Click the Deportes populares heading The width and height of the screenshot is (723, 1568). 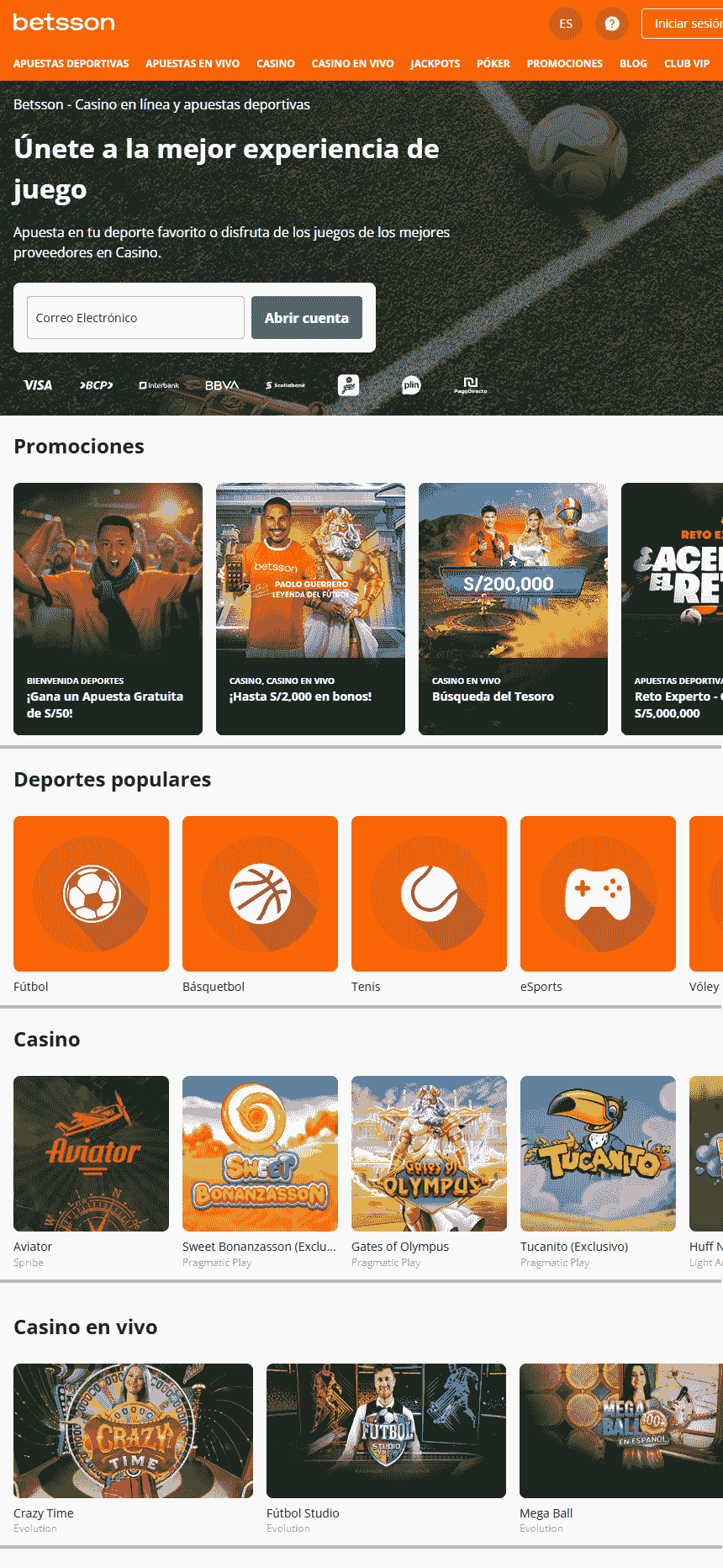113,780
